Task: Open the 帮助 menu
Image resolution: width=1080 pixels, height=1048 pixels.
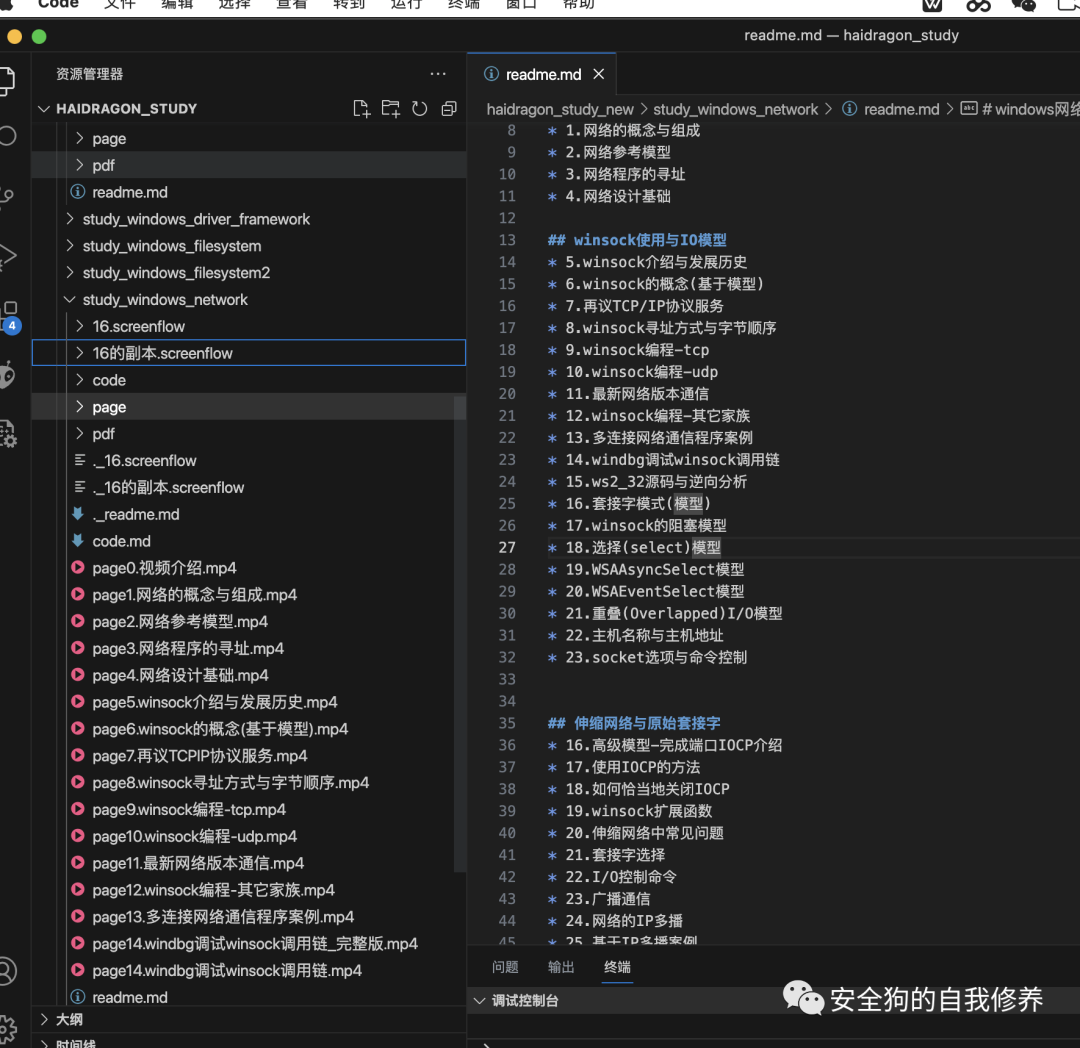Action: tap(579, 5)
